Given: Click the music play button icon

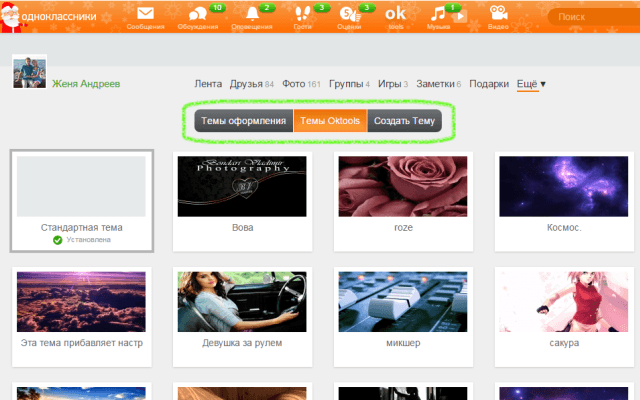Looking at the screenshot, I should click(460, 17).
